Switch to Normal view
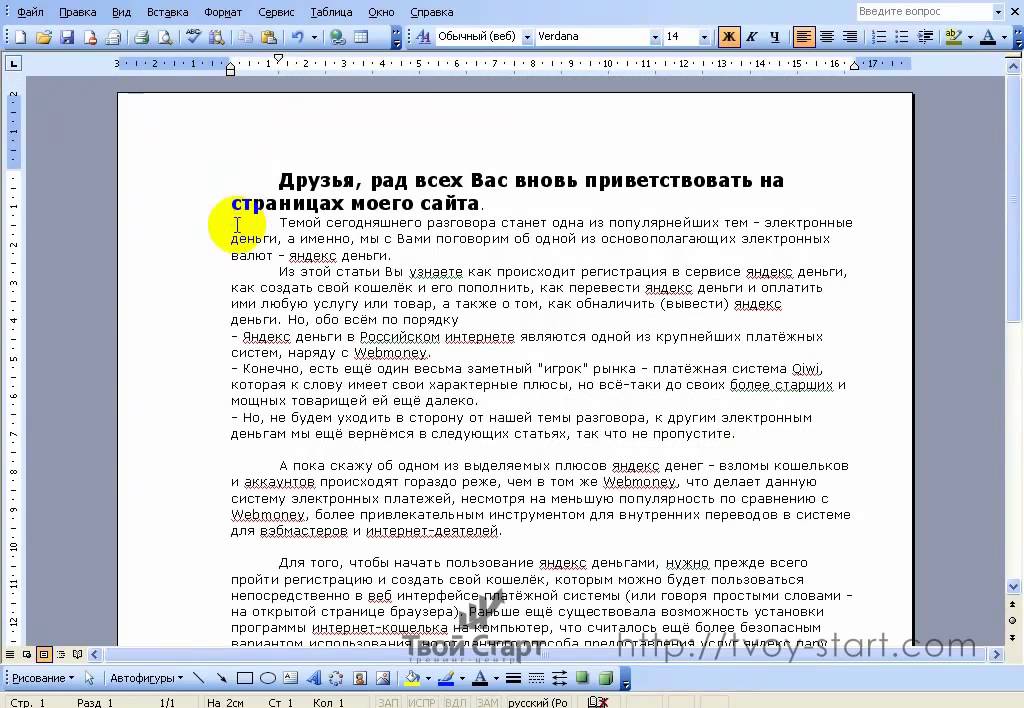This screenshot has height=708, width=1024. [10, 654]
